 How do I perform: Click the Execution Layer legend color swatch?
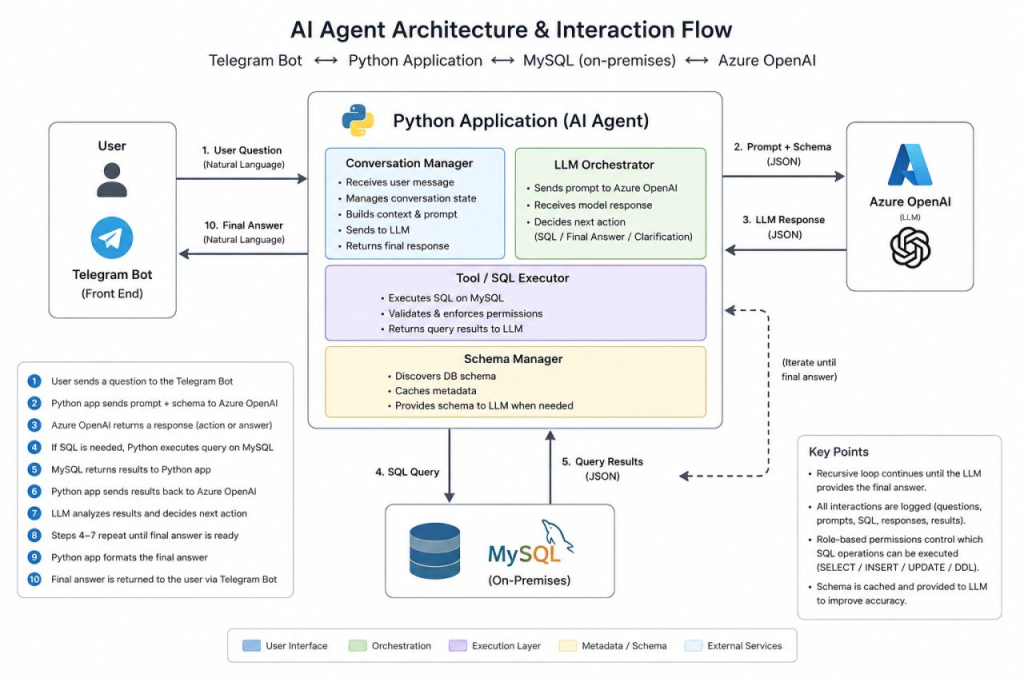click(458, 645)
